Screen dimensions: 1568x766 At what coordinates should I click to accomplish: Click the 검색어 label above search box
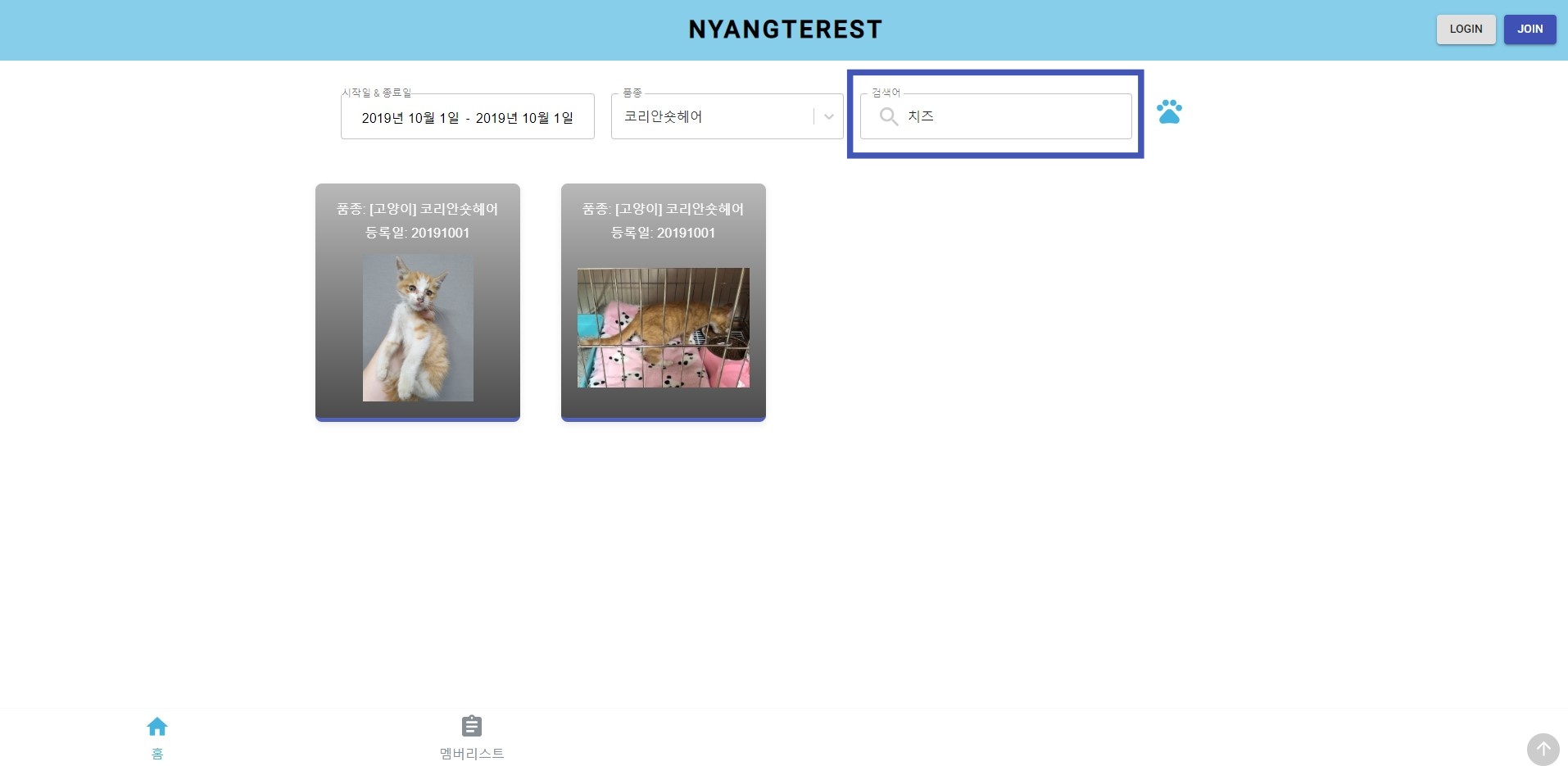tap(886, 93)
